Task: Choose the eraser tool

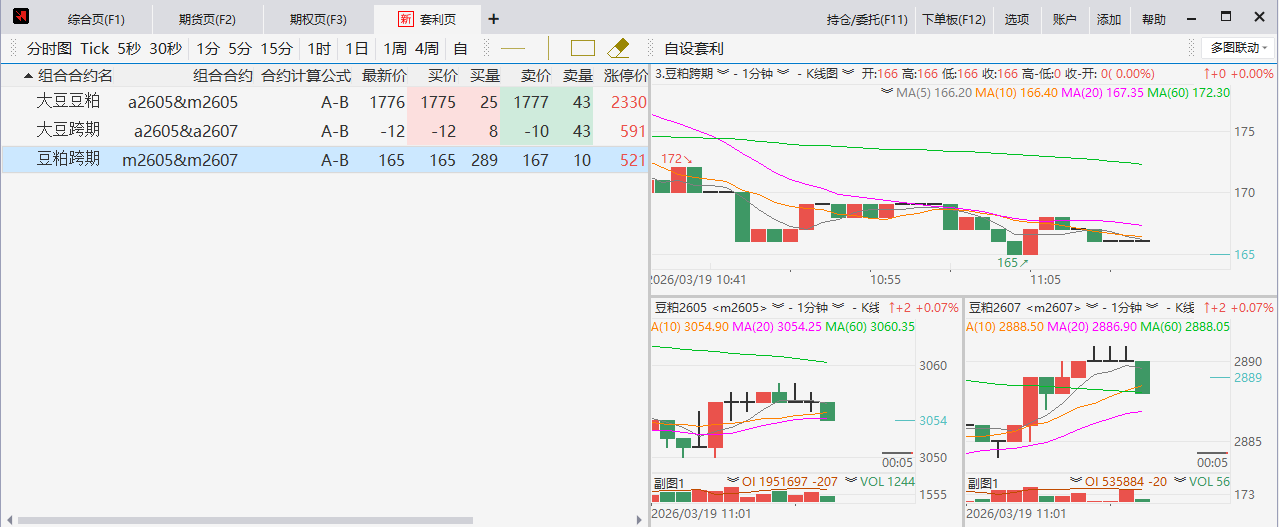Action: coord(618,48)
